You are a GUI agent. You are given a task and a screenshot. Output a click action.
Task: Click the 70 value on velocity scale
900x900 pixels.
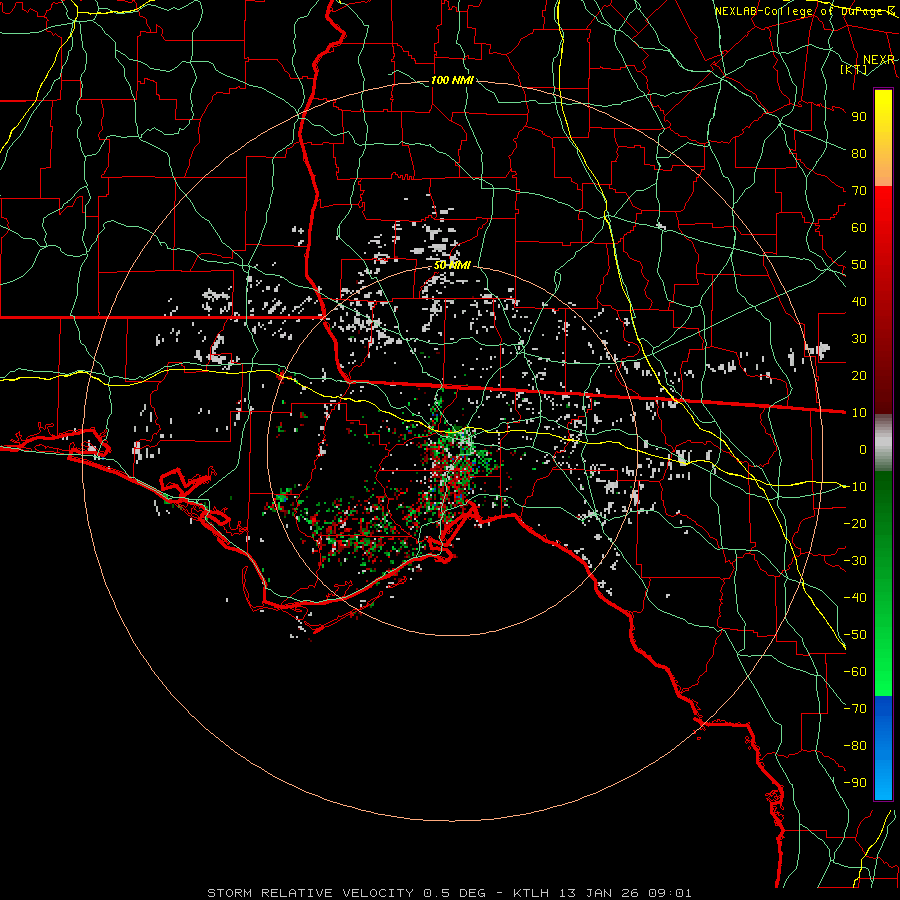pos(859,191)
